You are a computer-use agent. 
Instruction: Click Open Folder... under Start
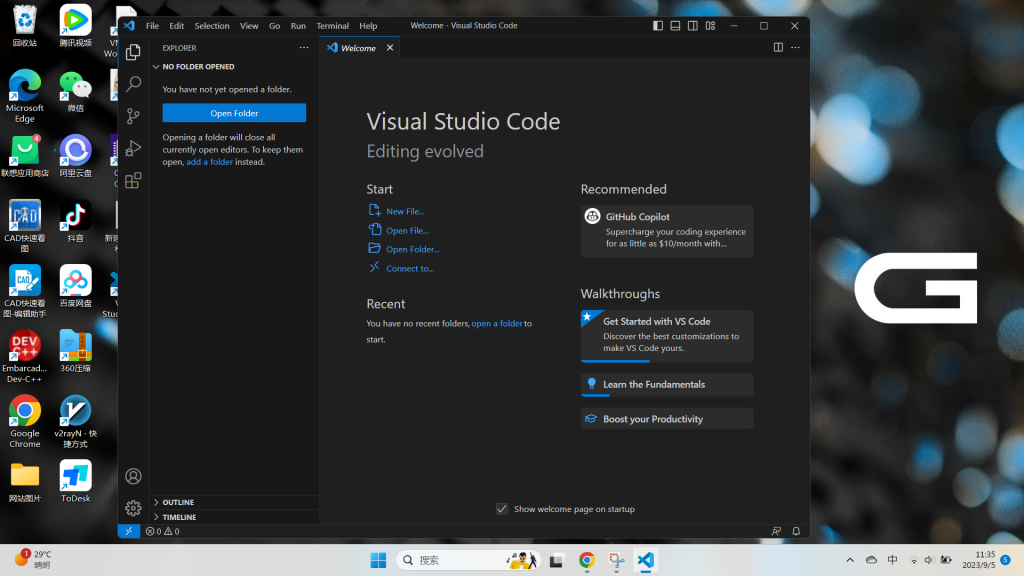click(404, 249)
